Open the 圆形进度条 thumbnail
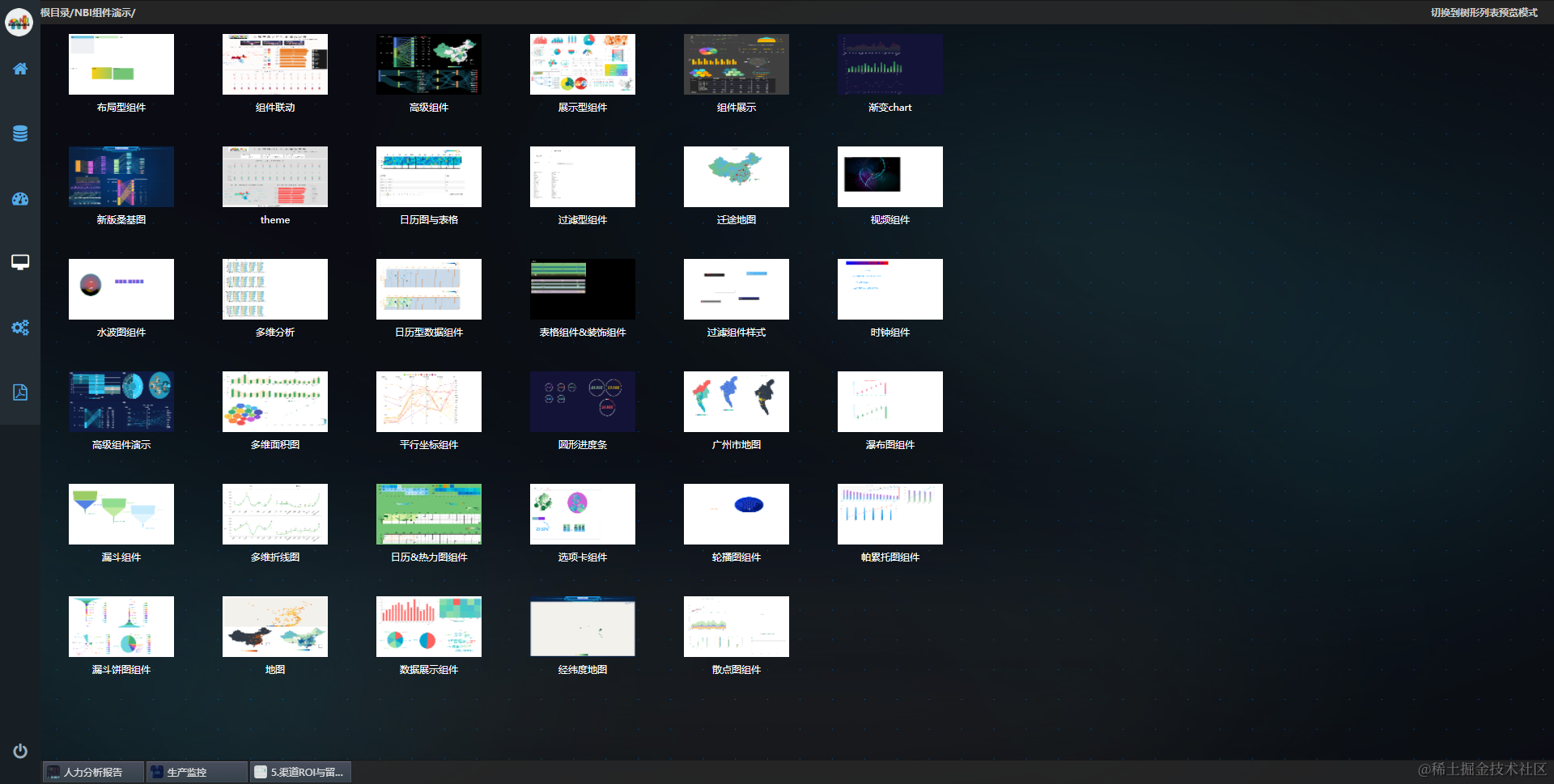This screenshot has height=784, width=1554. 583,401
